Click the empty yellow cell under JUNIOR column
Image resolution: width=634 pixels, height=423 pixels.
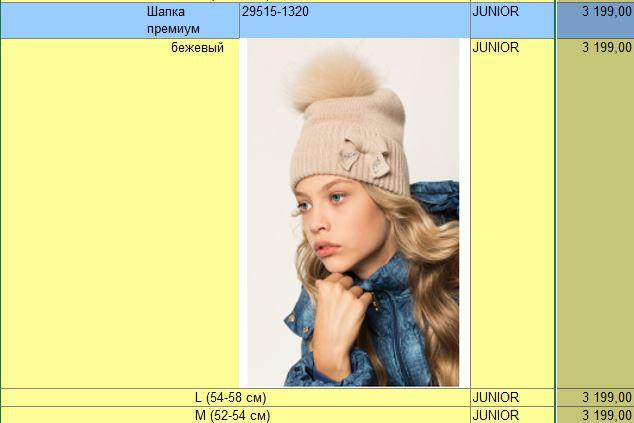(512, 222)
